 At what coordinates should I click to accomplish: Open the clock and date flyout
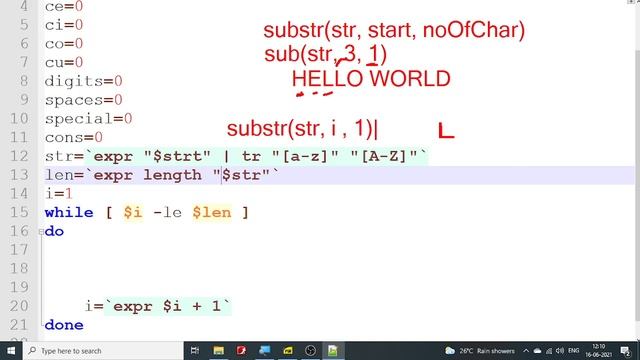coord(599,351)
